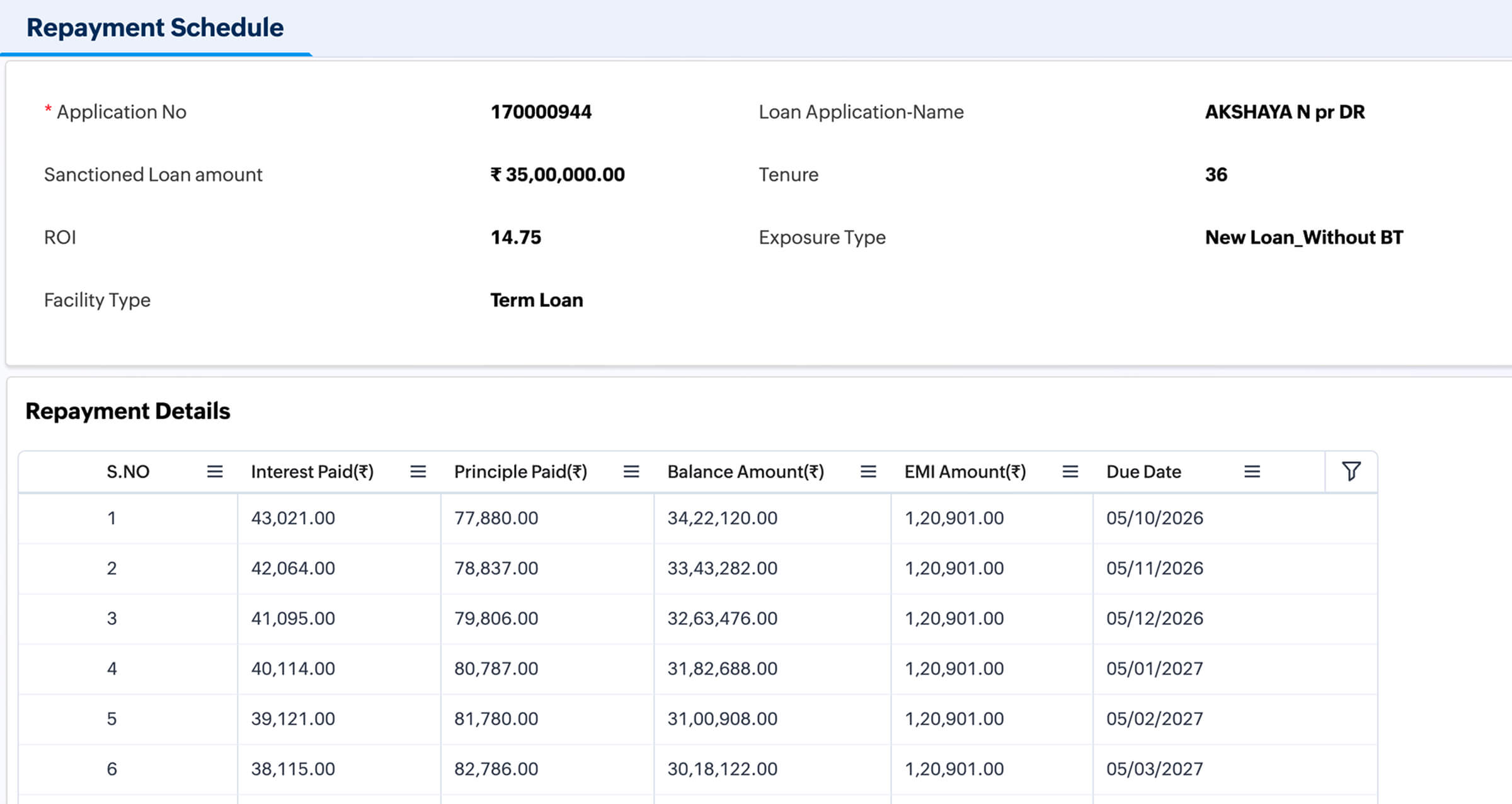
Task: Open the Interest Paid column menu icon
Action: (x=418, y=471)
